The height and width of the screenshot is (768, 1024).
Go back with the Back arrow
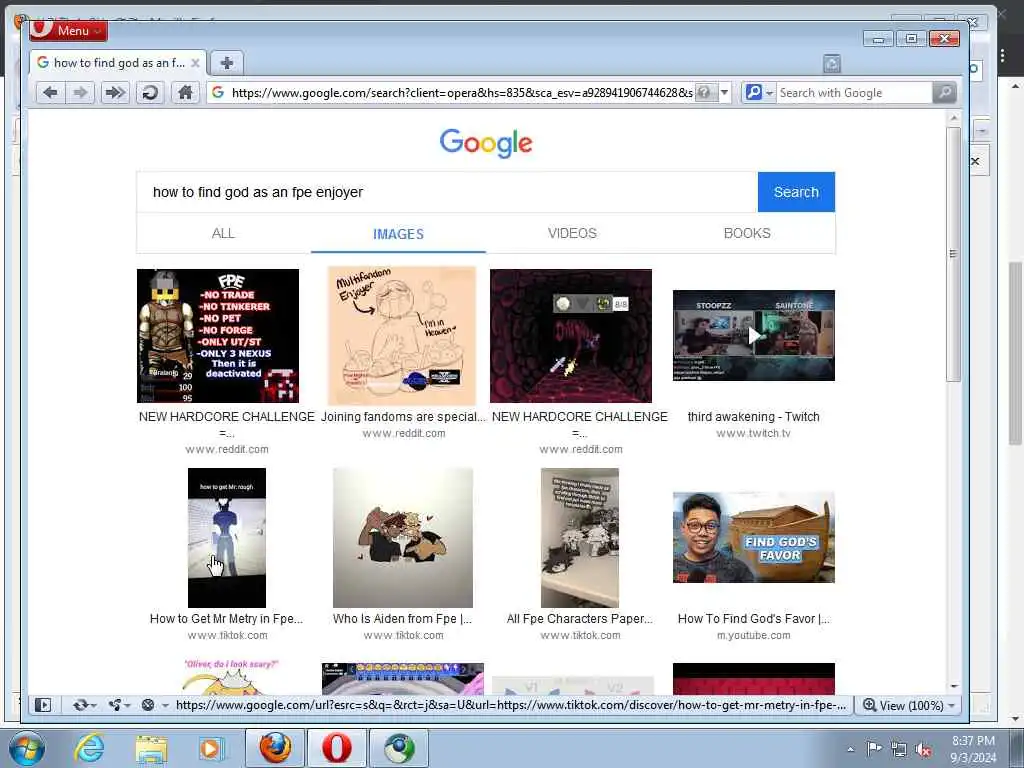point(50,93)
